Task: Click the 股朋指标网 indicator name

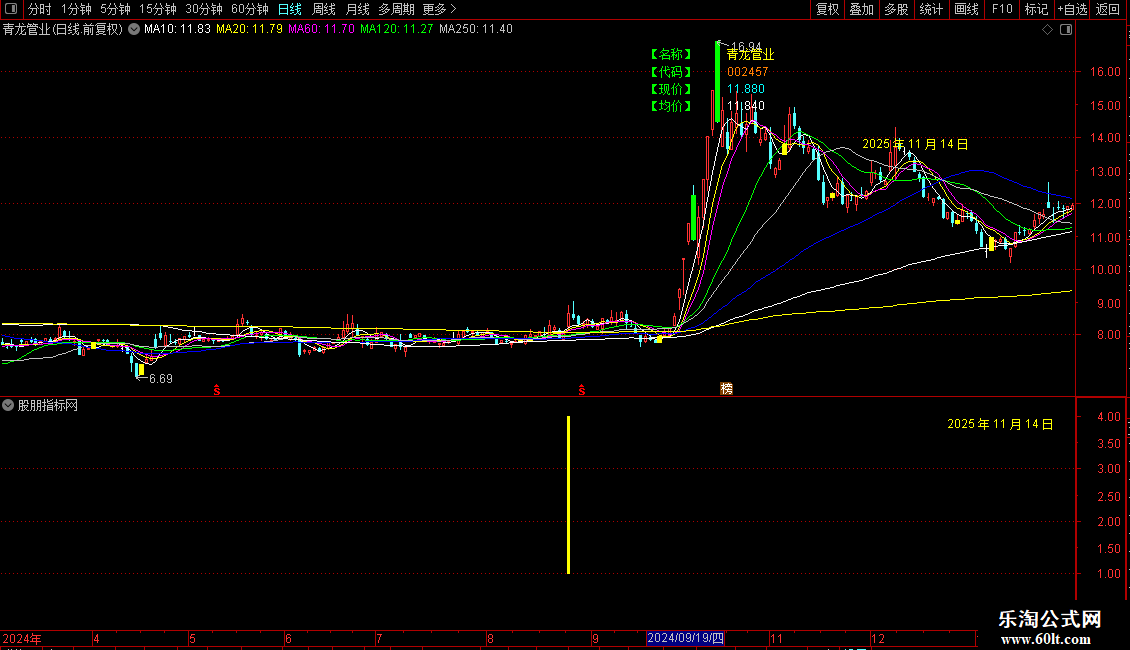Action: coord(48,406)
